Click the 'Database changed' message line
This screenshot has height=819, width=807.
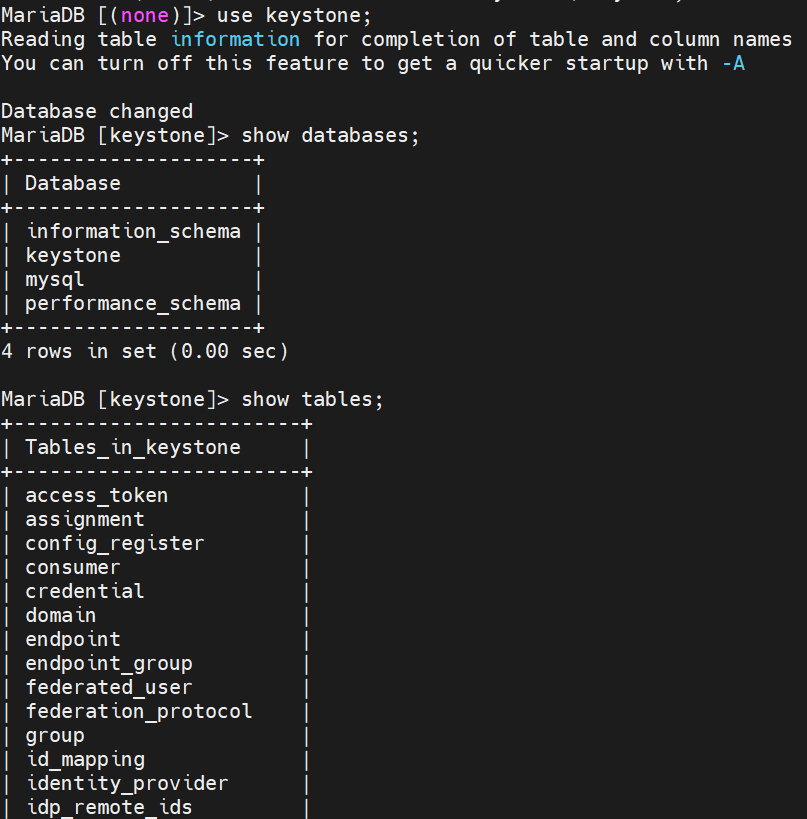coord(97,111)
